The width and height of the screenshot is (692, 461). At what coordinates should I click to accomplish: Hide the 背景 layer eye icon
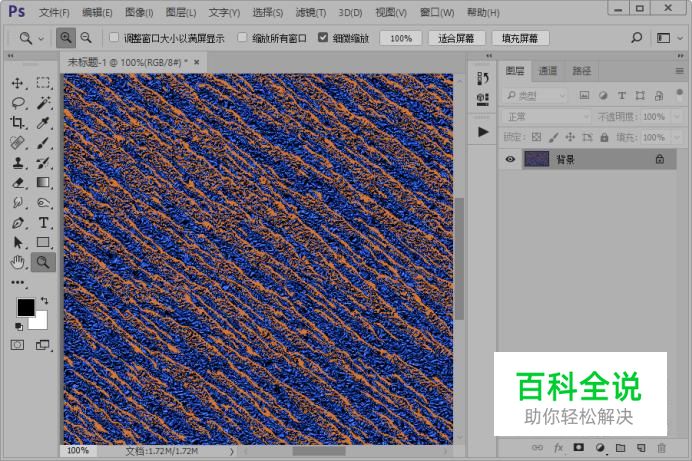pyautogui.click(x=510, y=159)
